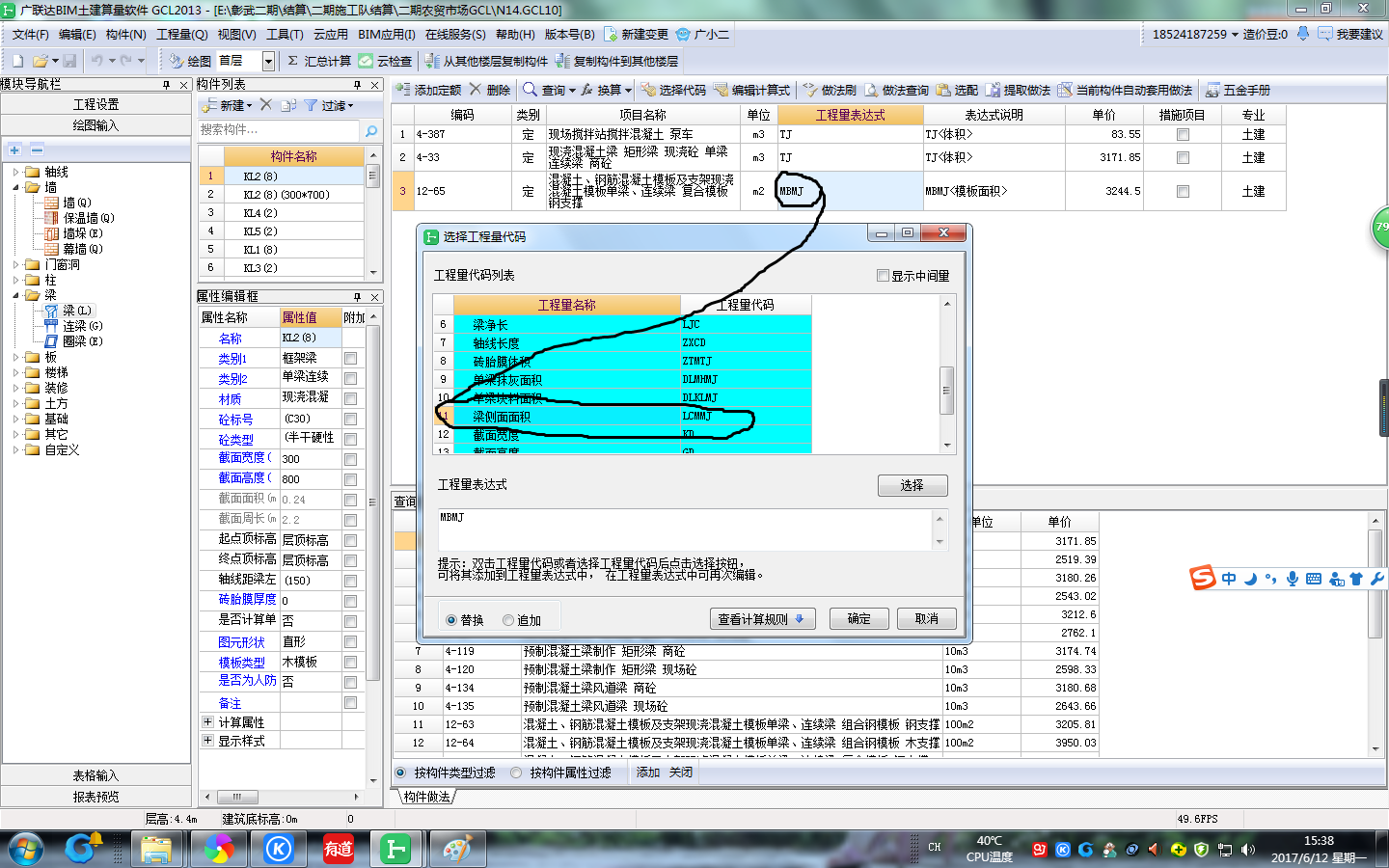
Task: Collapse the 墙 tree node
Action: [15, 187]
